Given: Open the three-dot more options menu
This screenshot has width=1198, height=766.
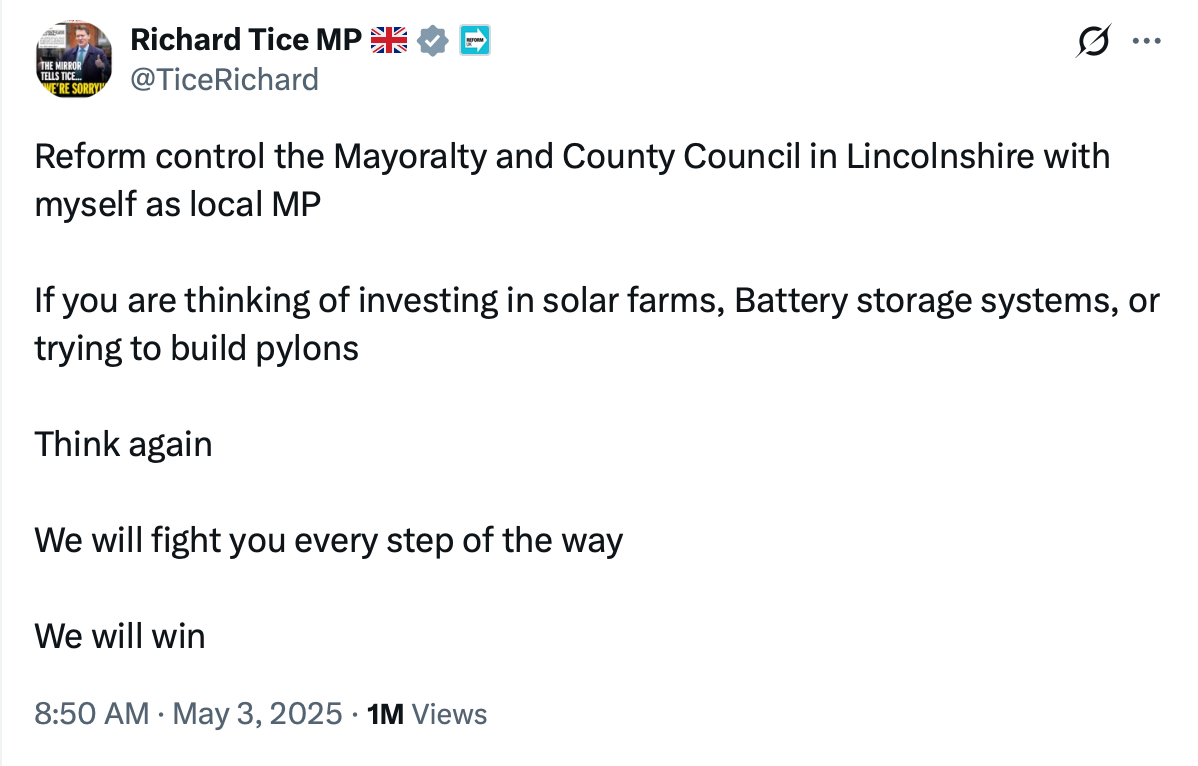Looking at the screenshot, I should click(x=1145, y=42).
